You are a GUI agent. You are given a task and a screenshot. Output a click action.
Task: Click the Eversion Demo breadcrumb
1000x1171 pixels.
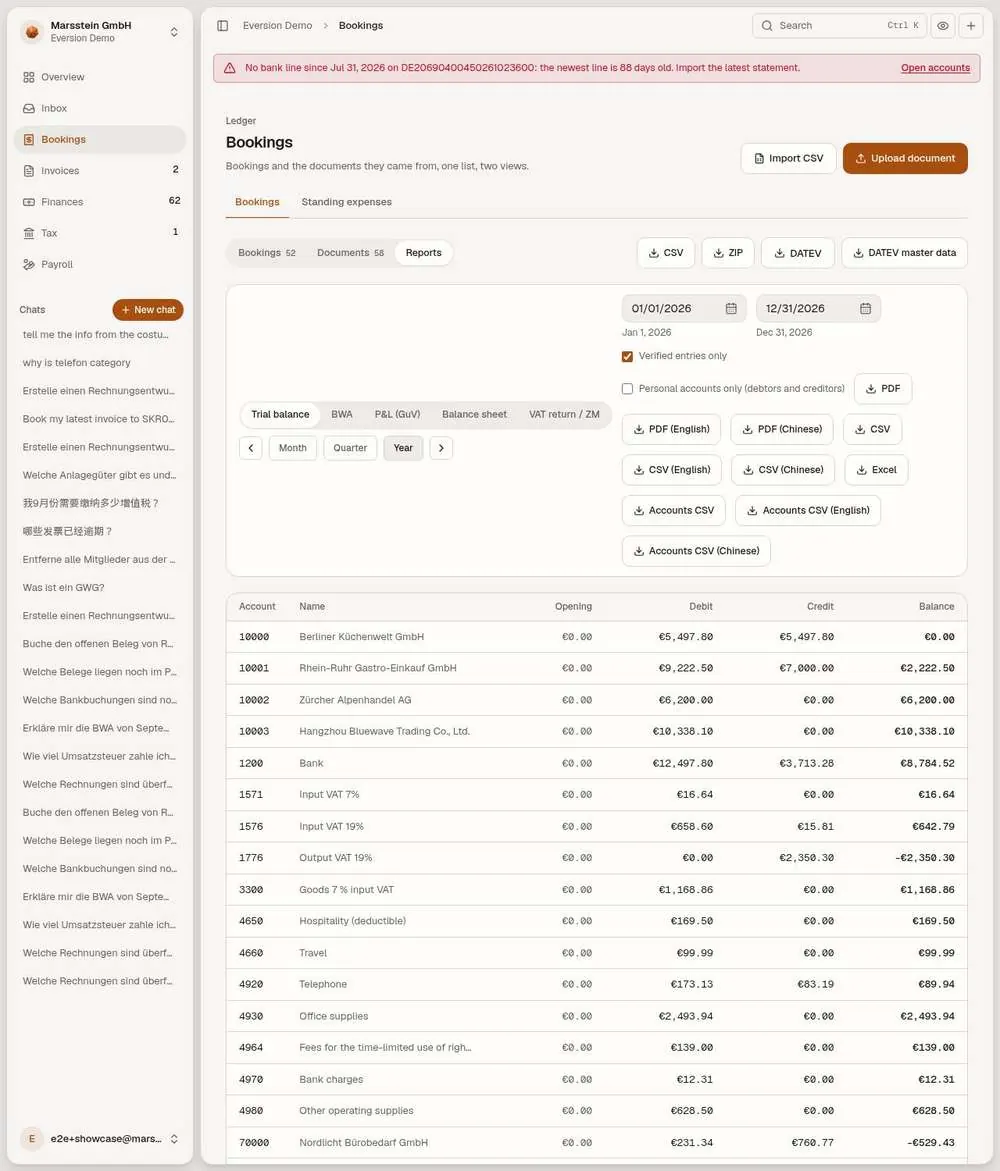pos(277,25)
